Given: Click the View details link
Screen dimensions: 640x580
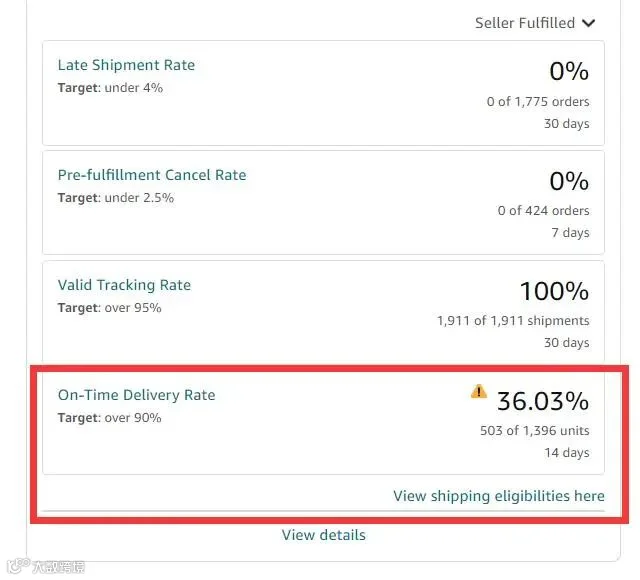Looking at the screenshot, I should click(324, 535).
